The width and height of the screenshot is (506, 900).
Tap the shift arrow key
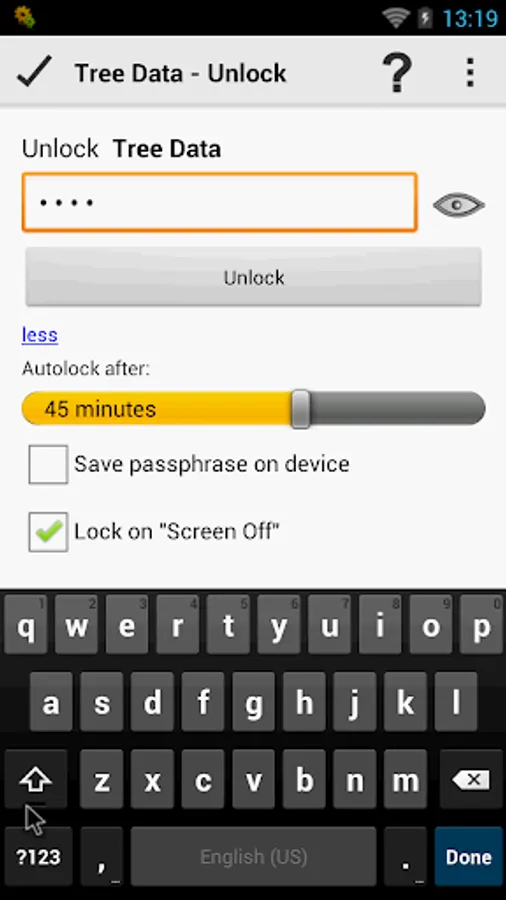[x=36, y=779]
